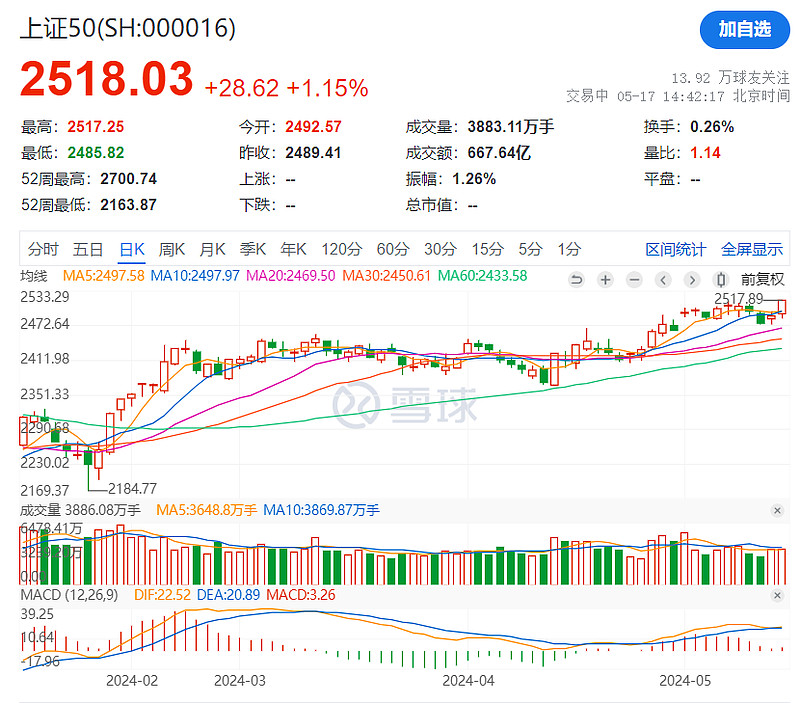
Task: Switch to the 五日 chart tab
Action: [88, 249]
